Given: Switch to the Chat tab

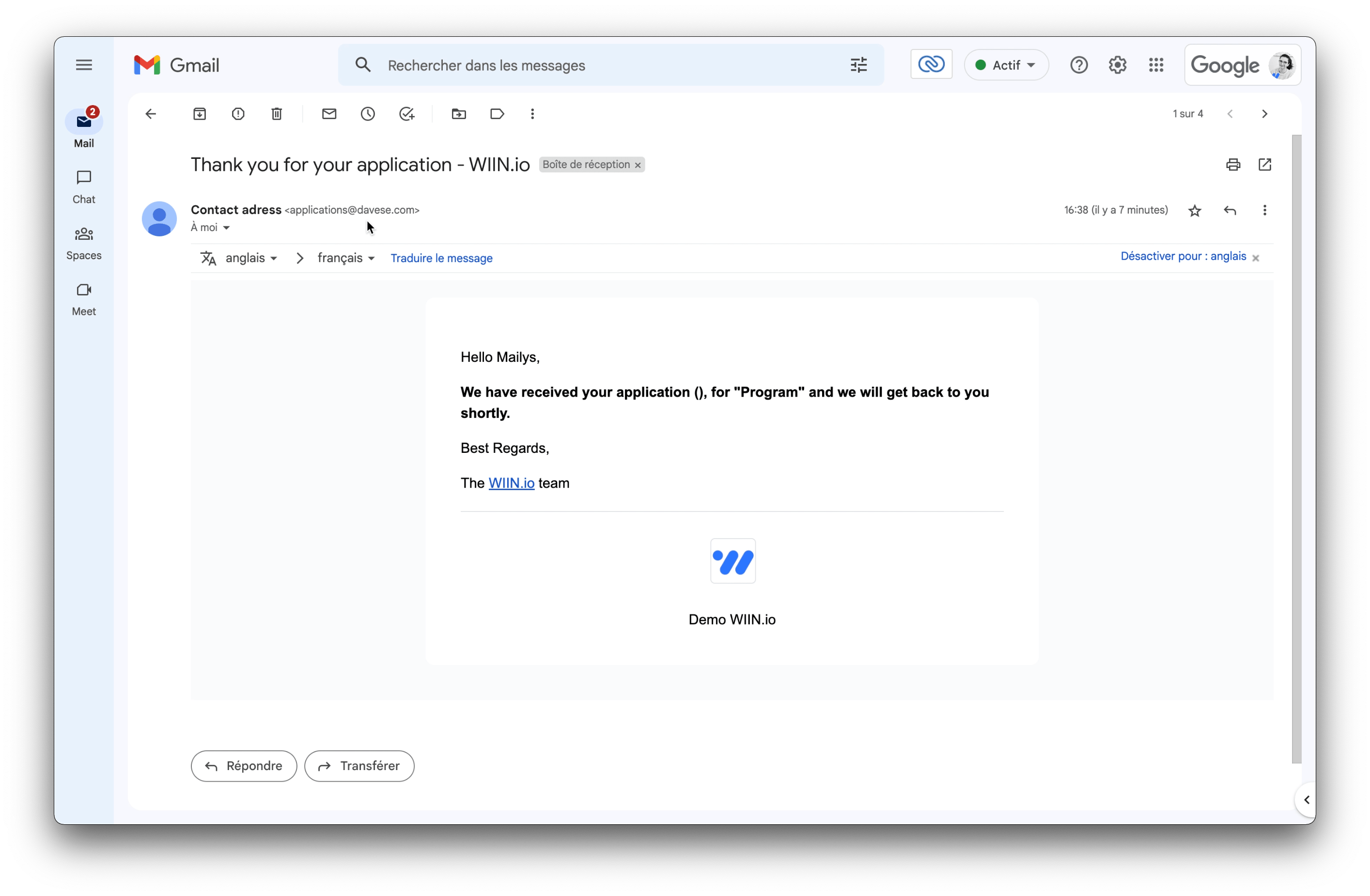Looking at the screenshot, I should click(x=84, y=187).
